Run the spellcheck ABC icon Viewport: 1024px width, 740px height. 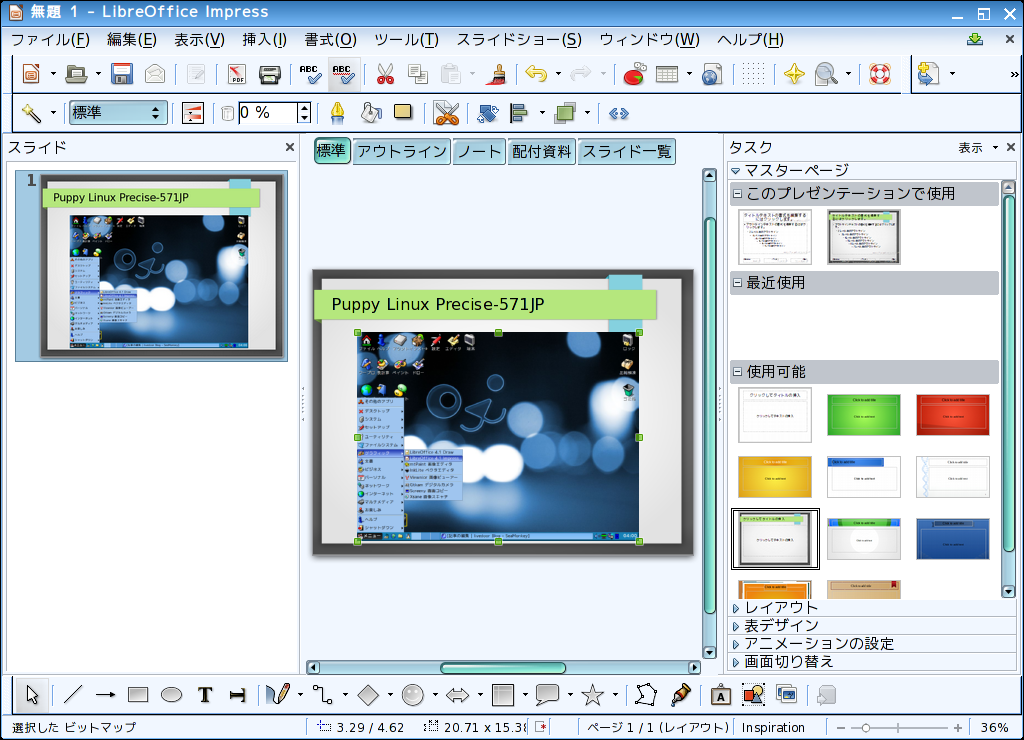[x=310, y=74]
